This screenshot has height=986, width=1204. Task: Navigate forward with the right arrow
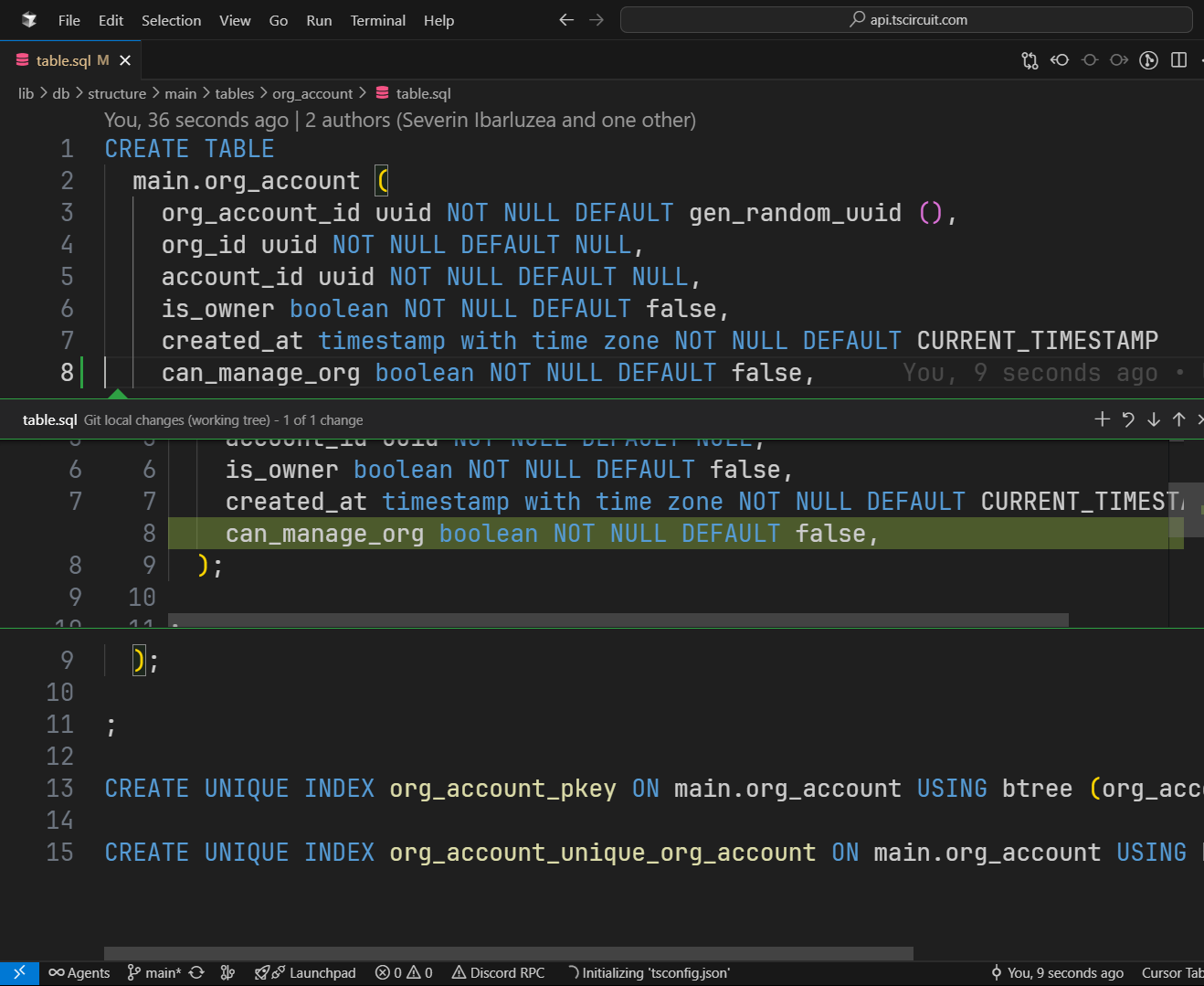coord(597,20)
